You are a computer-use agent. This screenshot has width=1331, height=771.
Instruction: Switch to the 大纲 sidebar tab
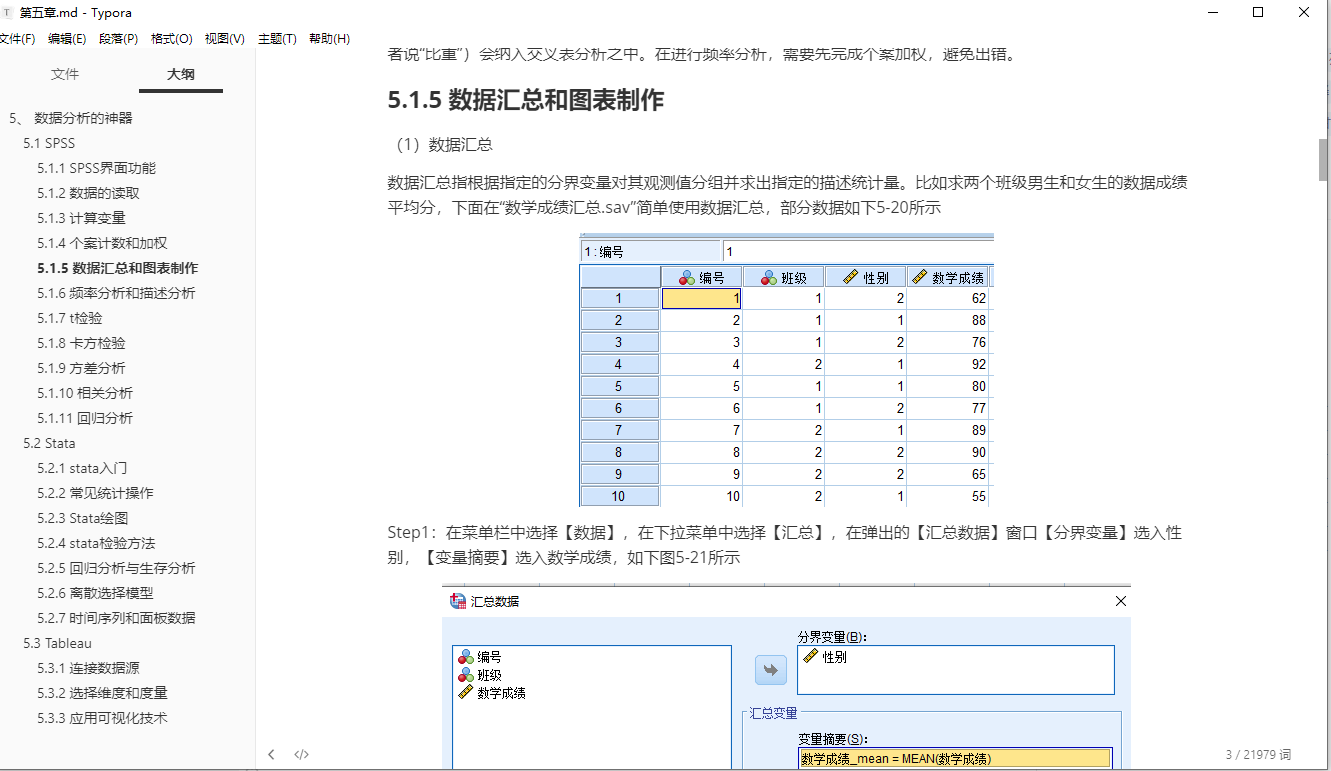[x=181, y=74]
